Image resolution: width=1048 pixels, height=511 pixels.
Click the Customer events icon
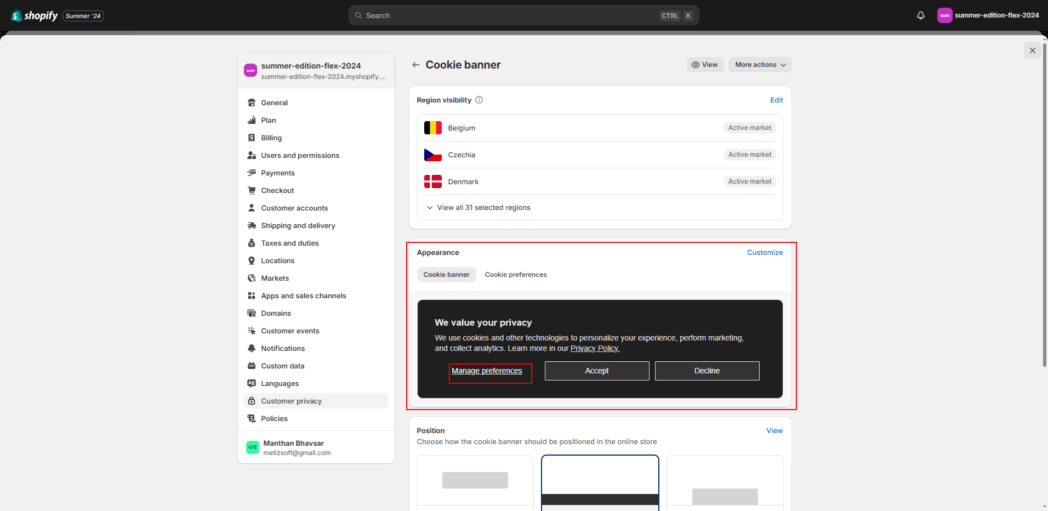point(251,331)
